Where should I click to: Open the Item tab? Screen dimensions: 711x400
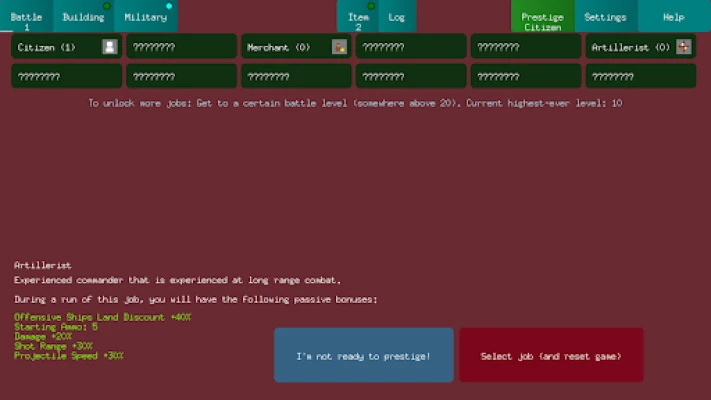358,17
